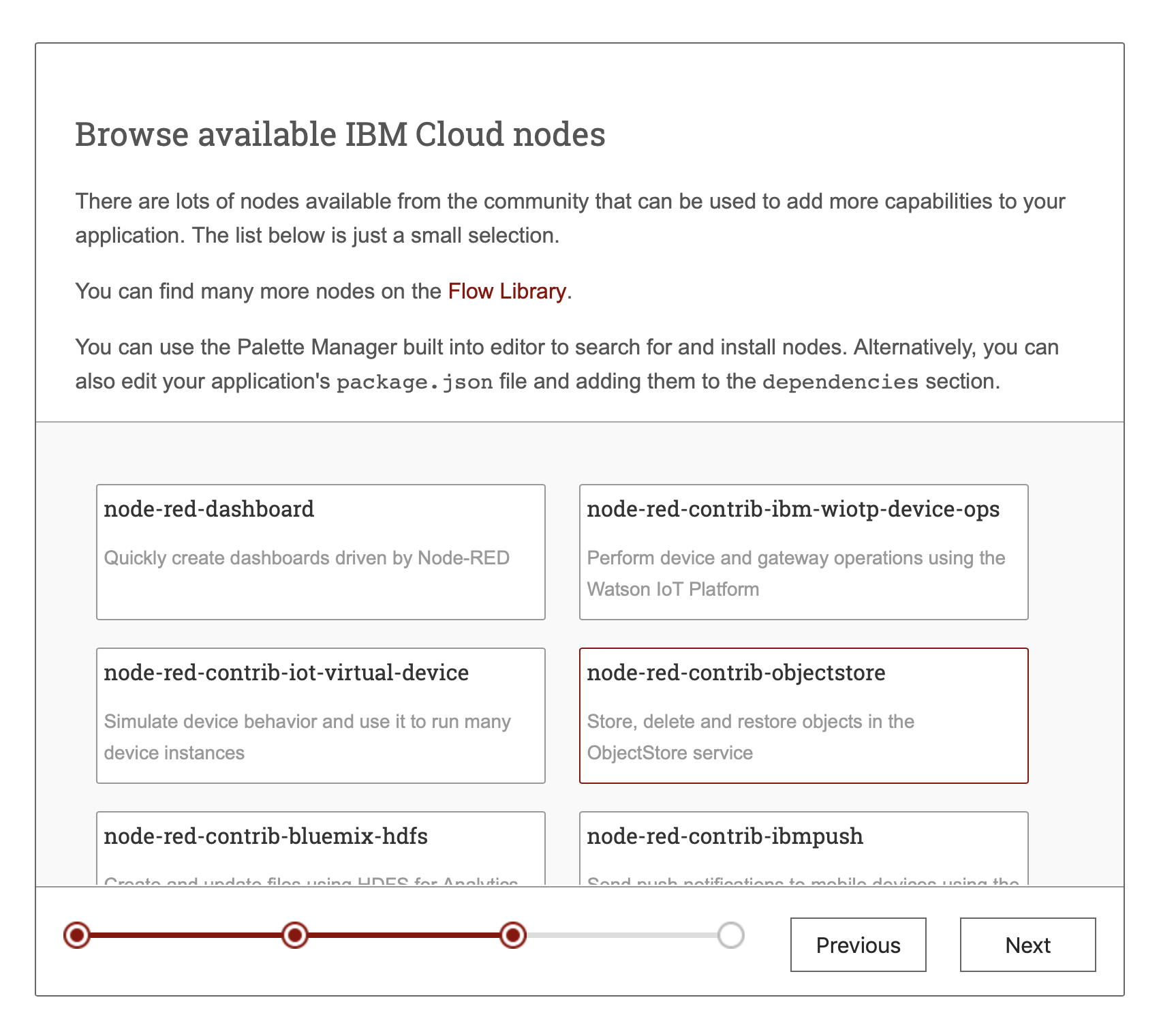Click progress line between second and third steps
This screenshot has width=1176, height=1017.
pyautogui.click(x=404, y=935)
